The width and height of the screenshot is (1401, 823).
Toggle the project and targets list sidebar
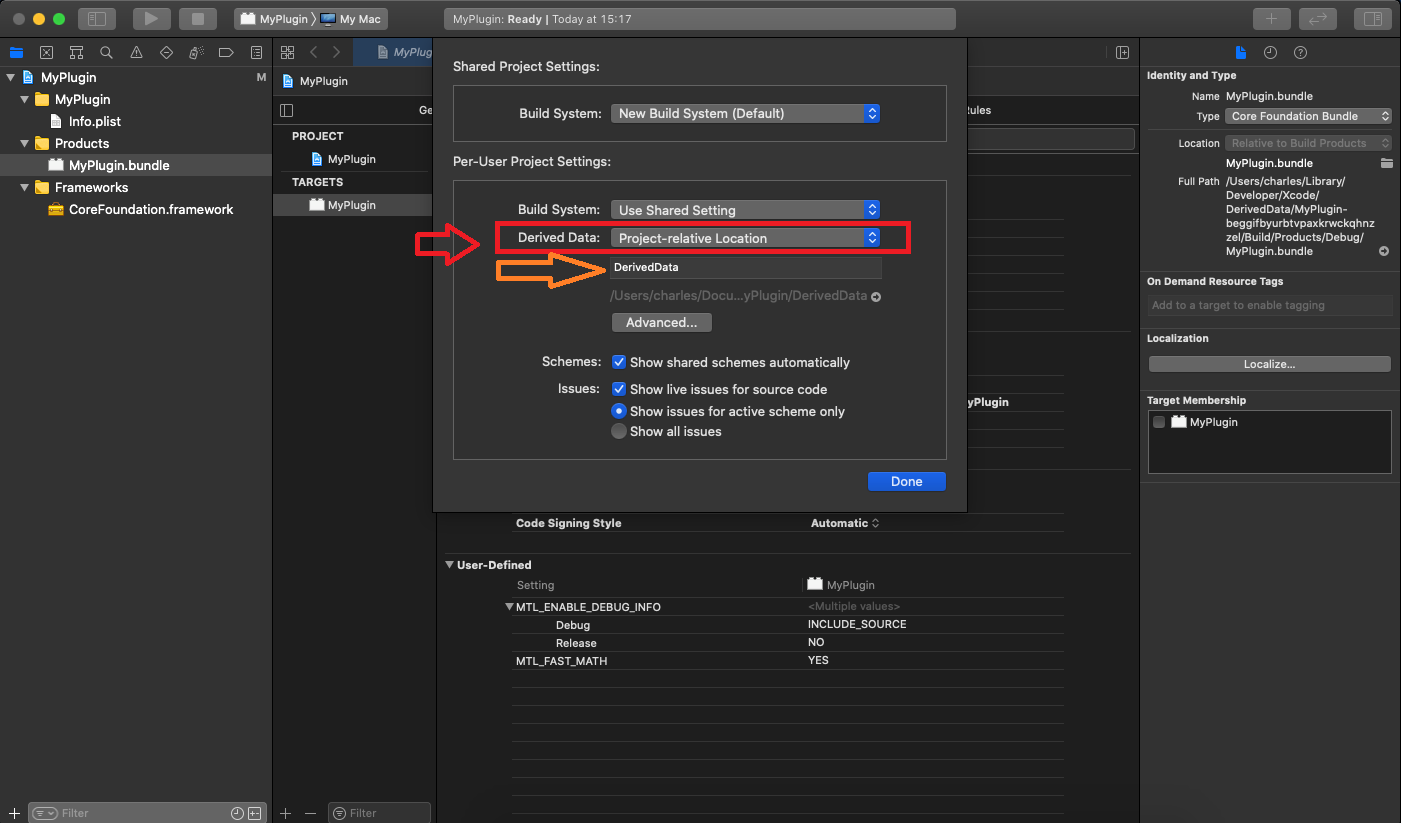[x=287, y=110]
